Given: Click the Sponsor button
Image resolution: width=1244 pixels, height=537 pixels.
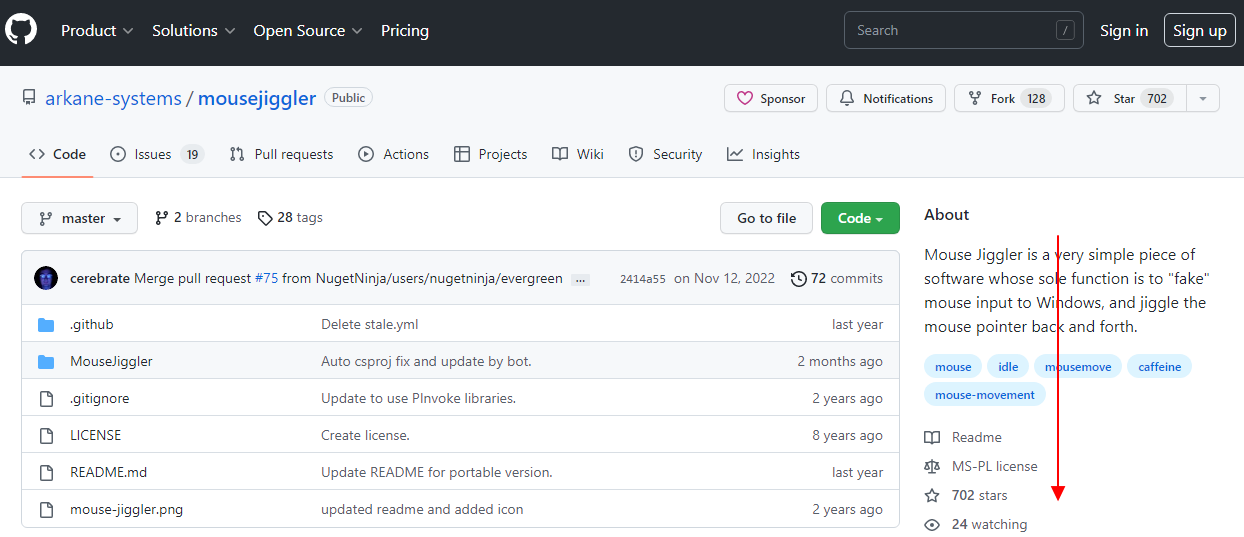Looking at the screenshot, I should [771, 98].
